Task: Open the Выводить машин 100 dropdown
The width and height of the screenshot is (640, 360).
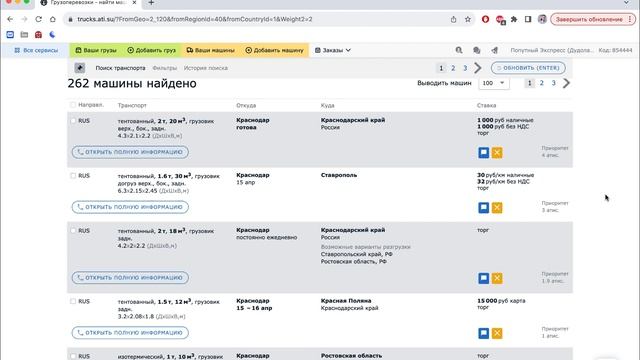Action: point(493,83)
